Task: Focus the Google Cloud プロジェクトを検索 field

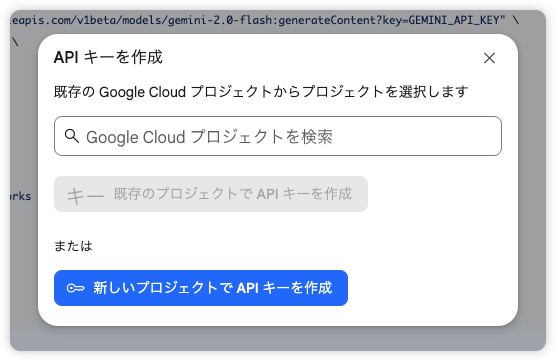Action: pyautogui.click(x=278, y=136)
